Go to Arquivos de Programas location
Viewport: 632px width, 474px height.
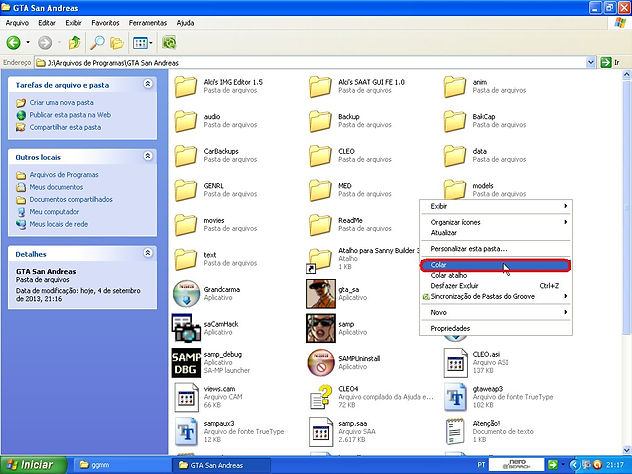tap(64, 175)
